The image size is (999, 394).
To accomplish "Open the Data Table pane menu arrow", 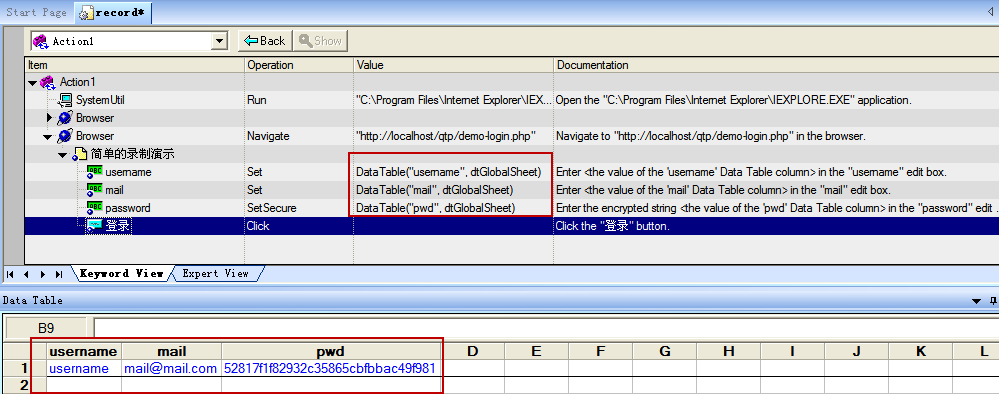I will 976,301.
